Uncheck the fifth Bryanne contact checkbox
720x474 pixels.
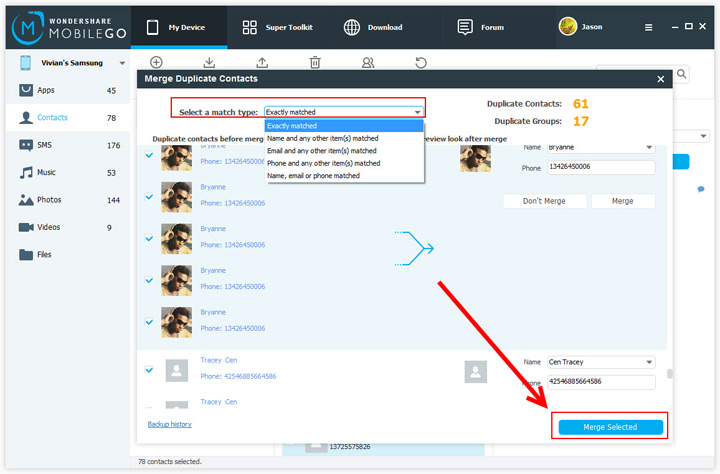tap(149, 322)
